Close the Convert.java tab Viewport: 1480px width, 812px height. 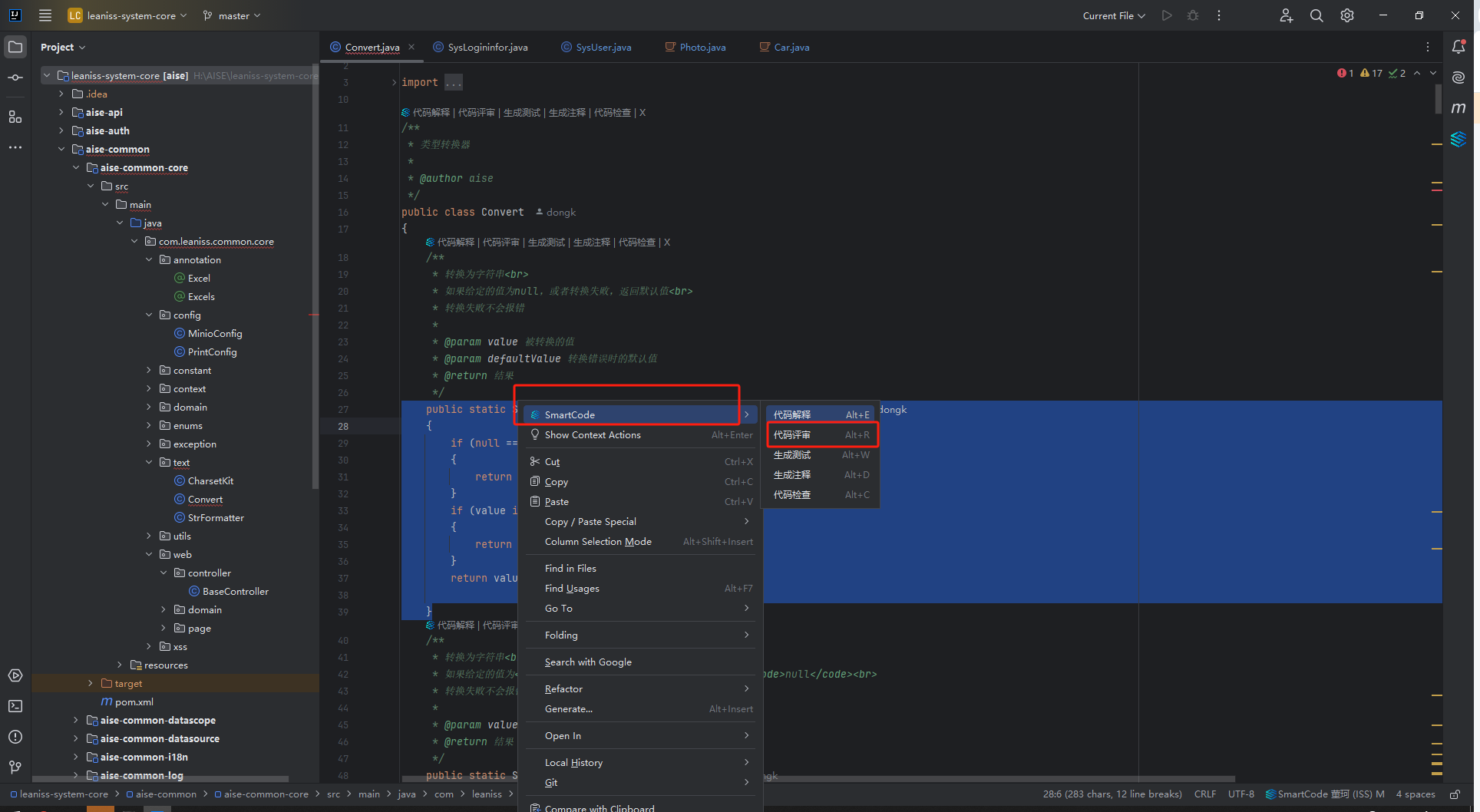(411, 47)
